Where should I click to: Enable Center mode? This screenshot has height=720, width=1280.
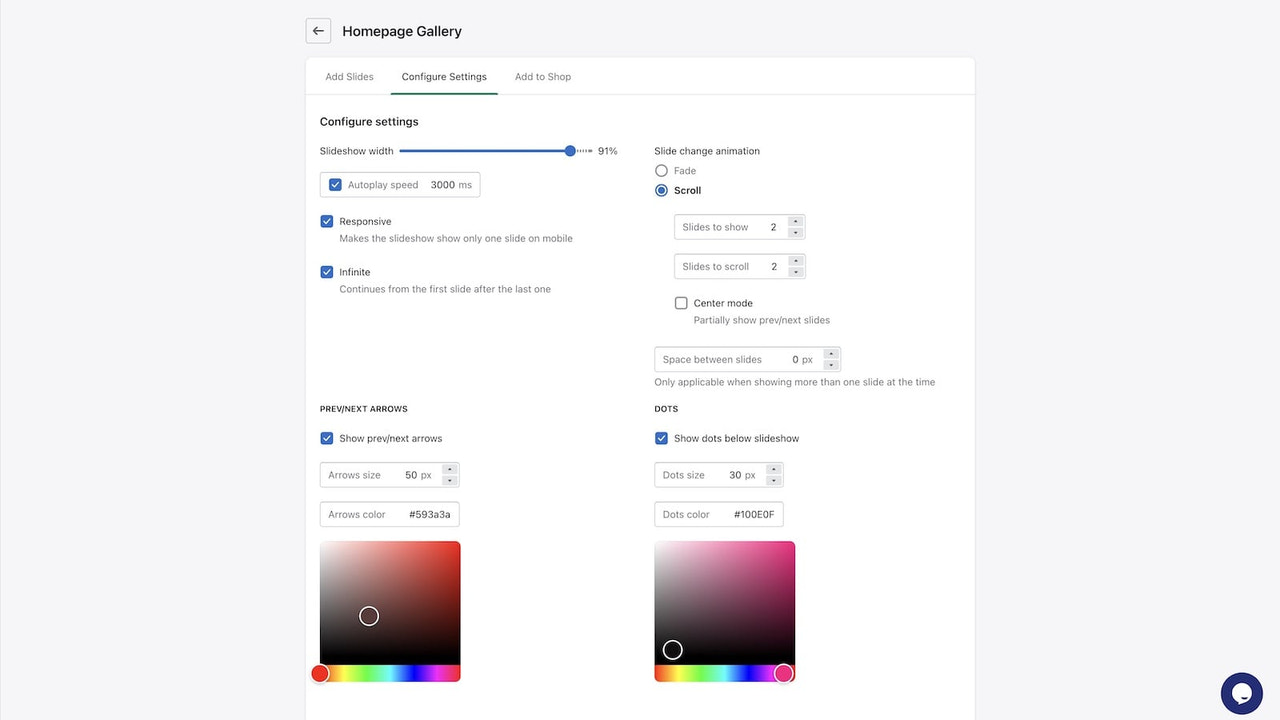[681, 302]
